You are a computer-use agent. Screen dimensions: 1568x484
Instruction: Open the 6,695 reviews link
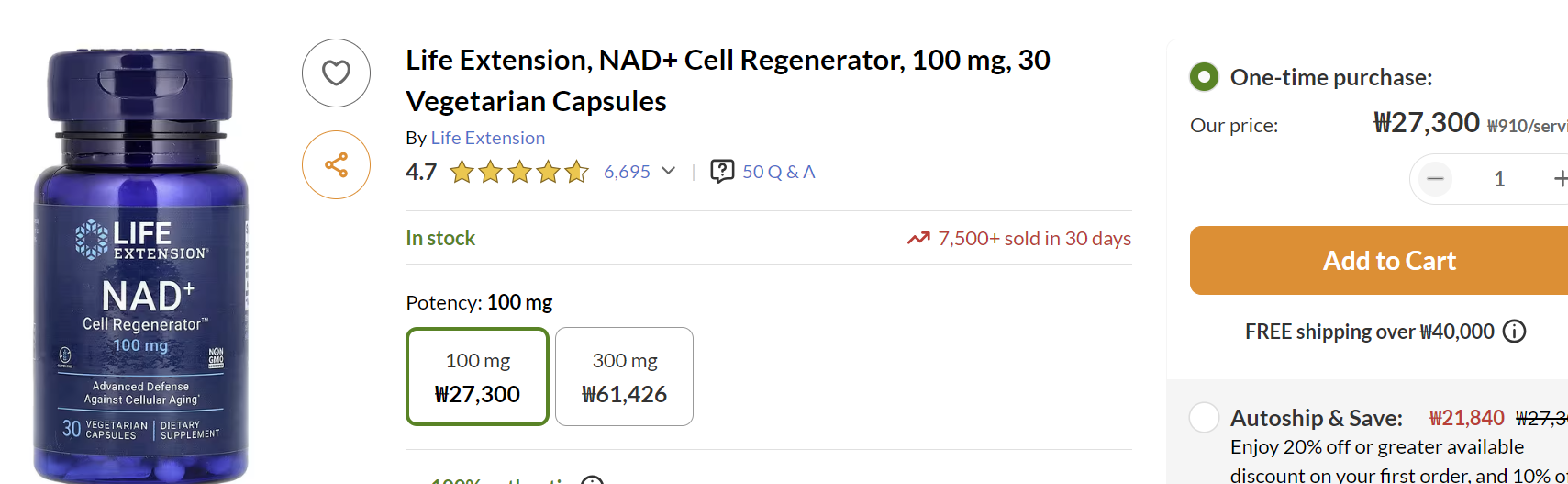627,172
